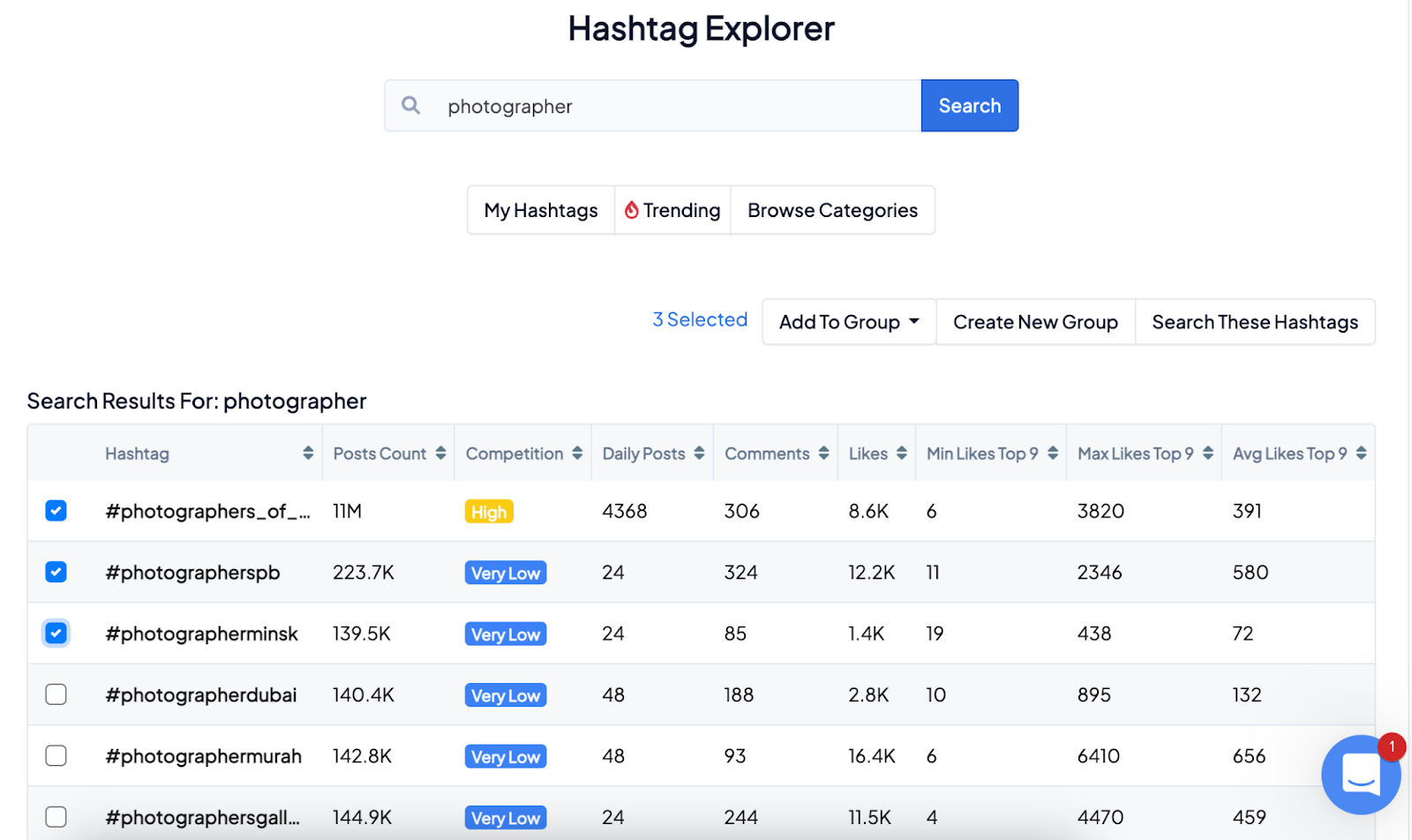Select the #photographermurah checkbox
The width and height of the screenshot is (1412, 840).
point(56,756)
